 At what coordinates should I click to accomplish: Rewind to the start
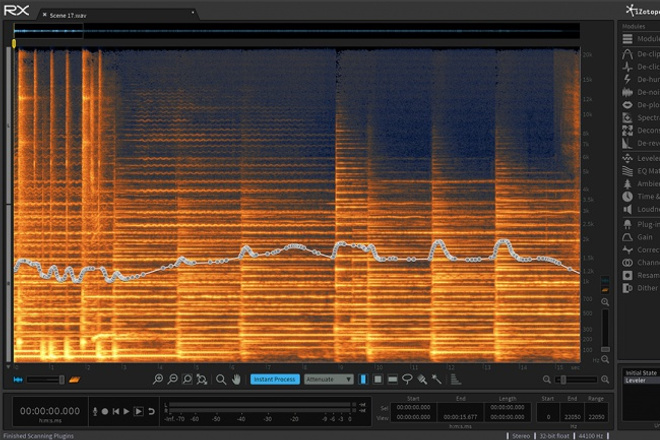pos(116,411)
